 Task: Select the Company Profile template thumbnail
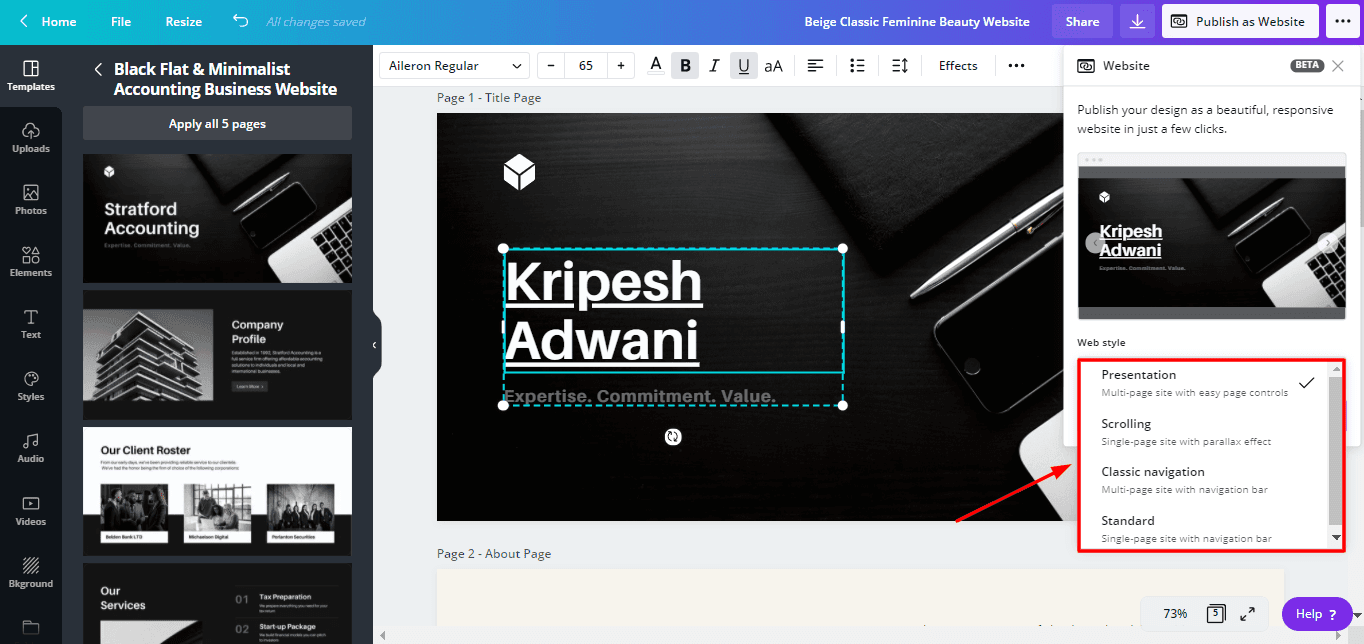(217, 355)
